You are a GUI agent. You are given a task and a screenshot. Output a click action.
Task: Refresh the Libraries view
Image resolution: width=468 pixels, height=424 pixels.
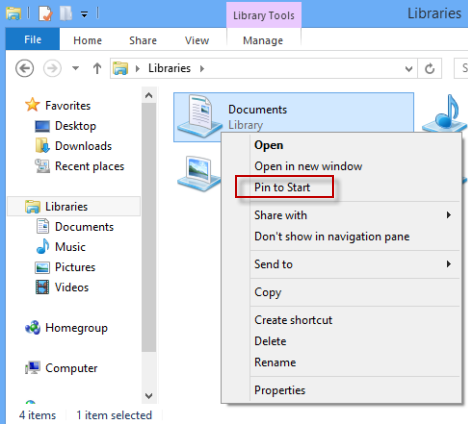(x=430, y=69)
